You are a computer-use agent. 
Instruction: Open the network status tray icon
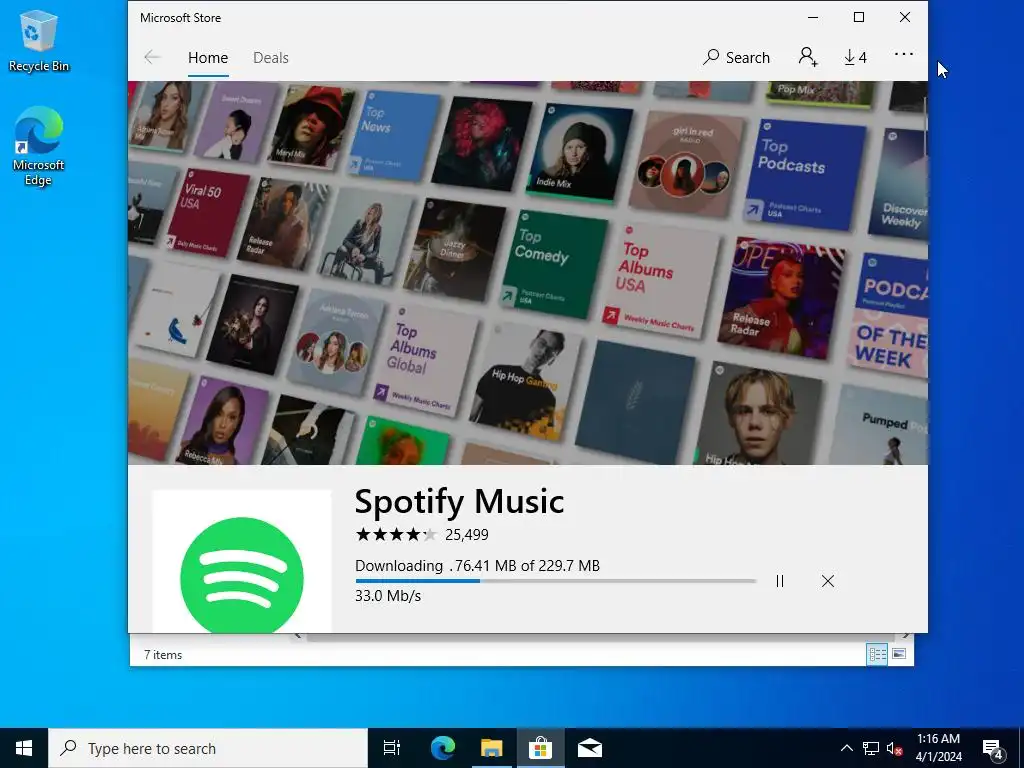(871, 748)
